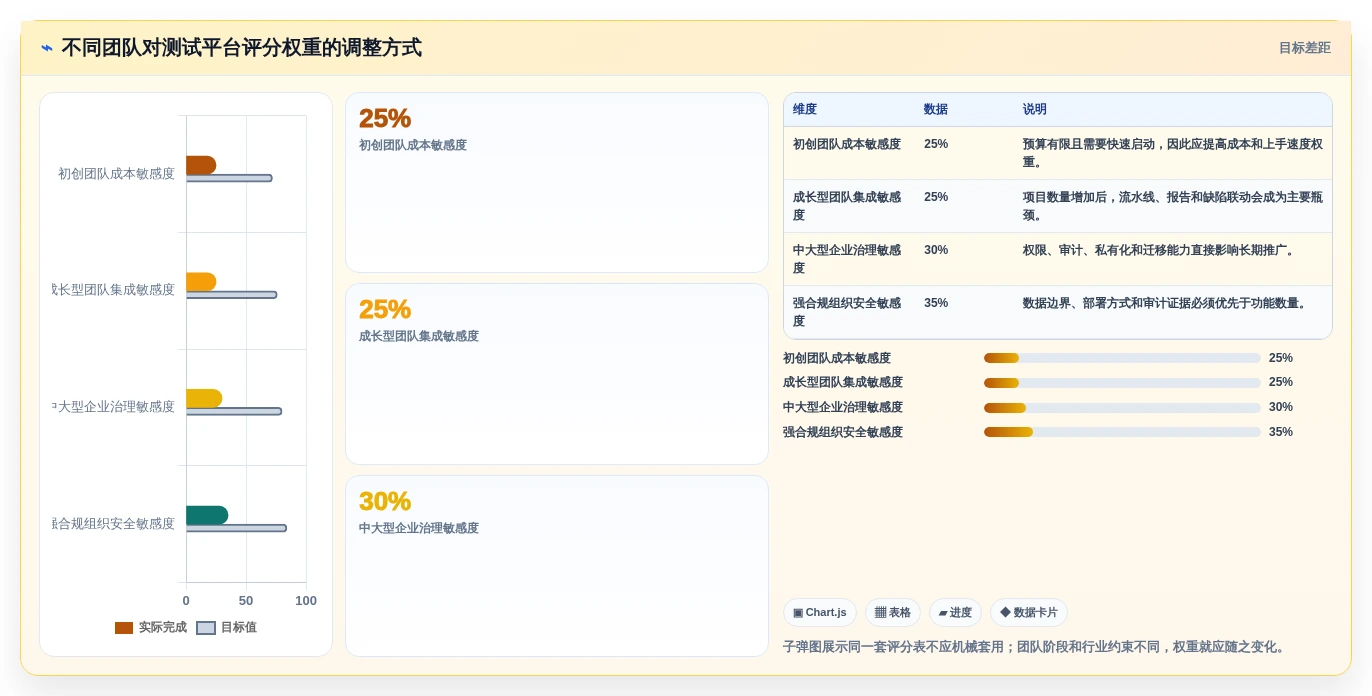Click the brown actual bar for 初创团队成本敏感度
The image size is (1372, 696).
[201, 165]
